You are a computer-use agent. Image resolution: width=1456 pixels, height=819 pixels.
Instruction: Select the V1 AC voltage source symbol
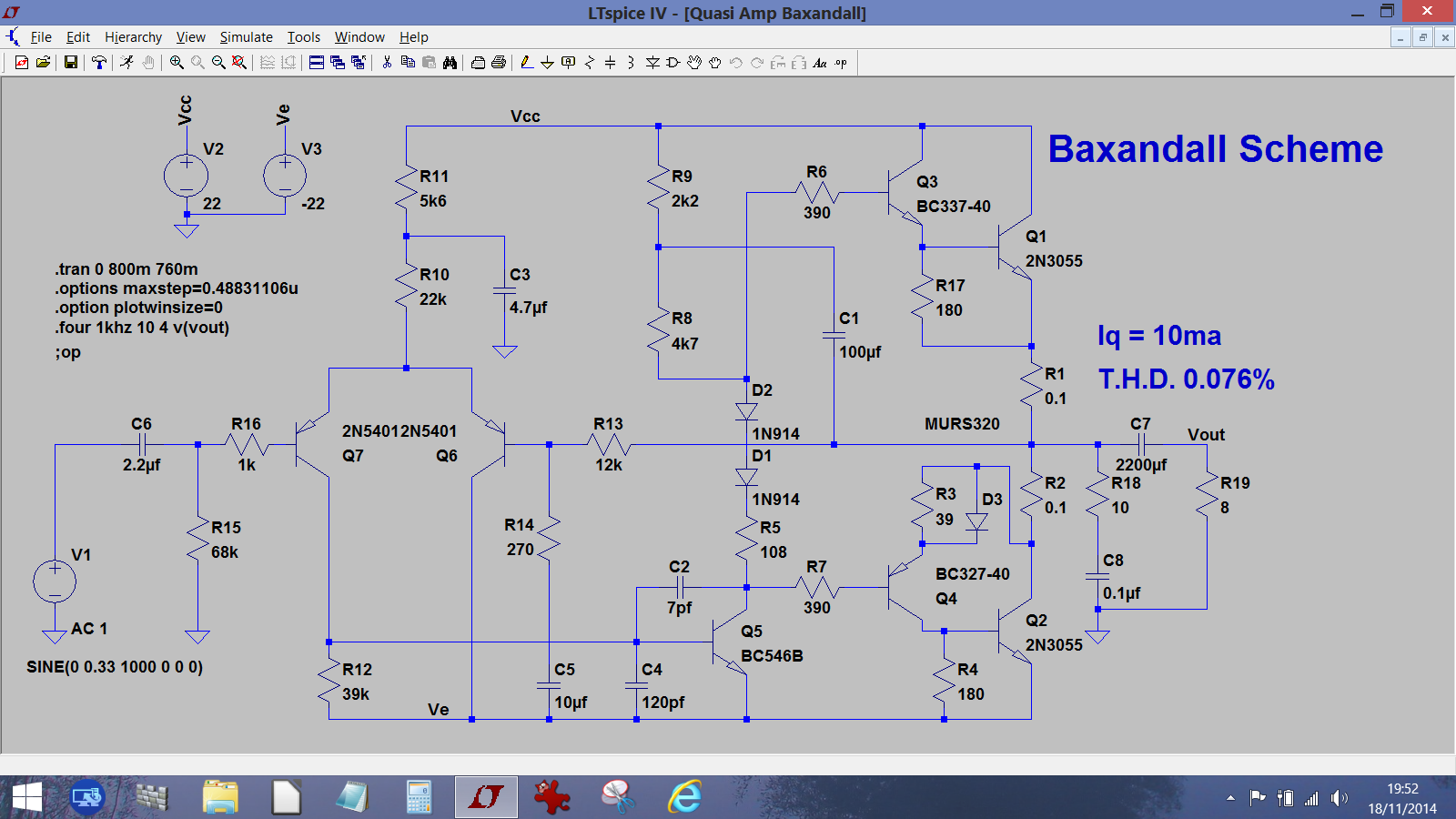point(55,581)
